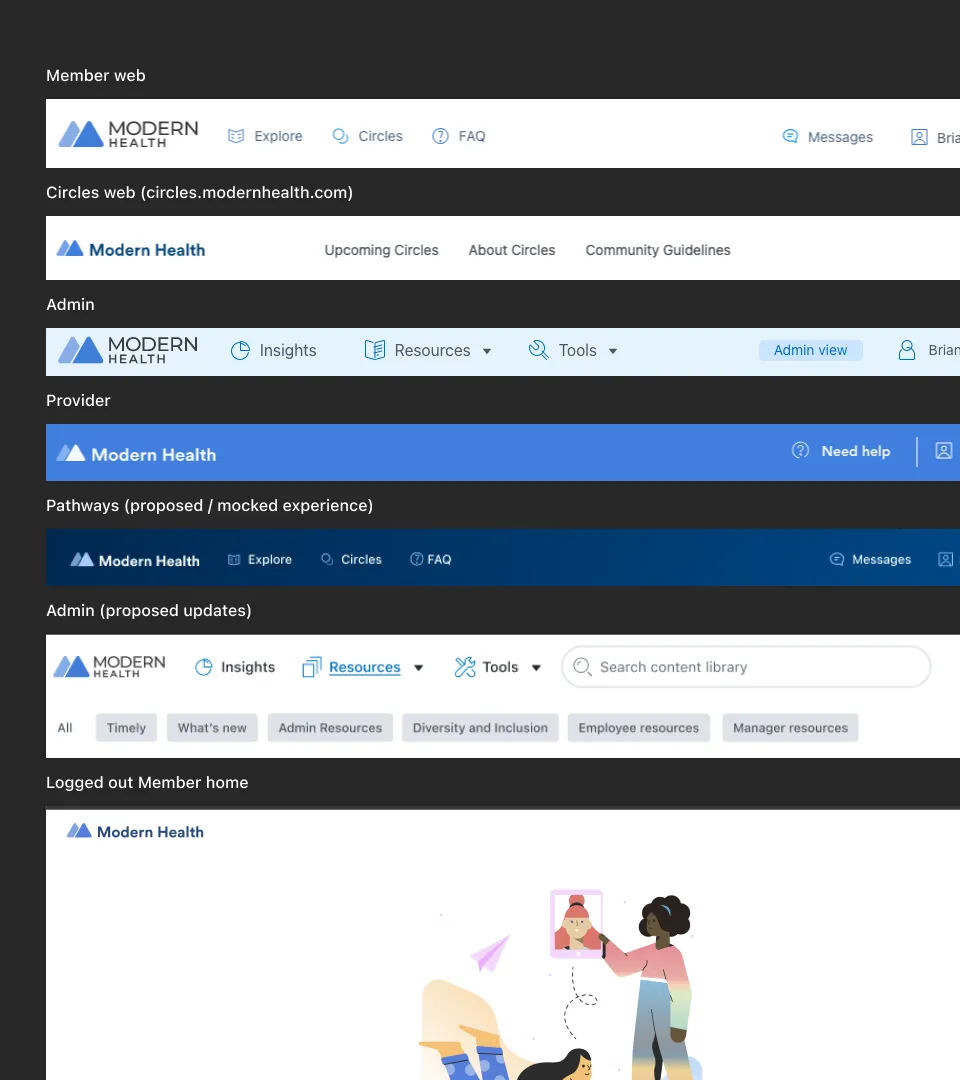Expand Tools dropdown arrow in proposed Admin

point(536,667)
